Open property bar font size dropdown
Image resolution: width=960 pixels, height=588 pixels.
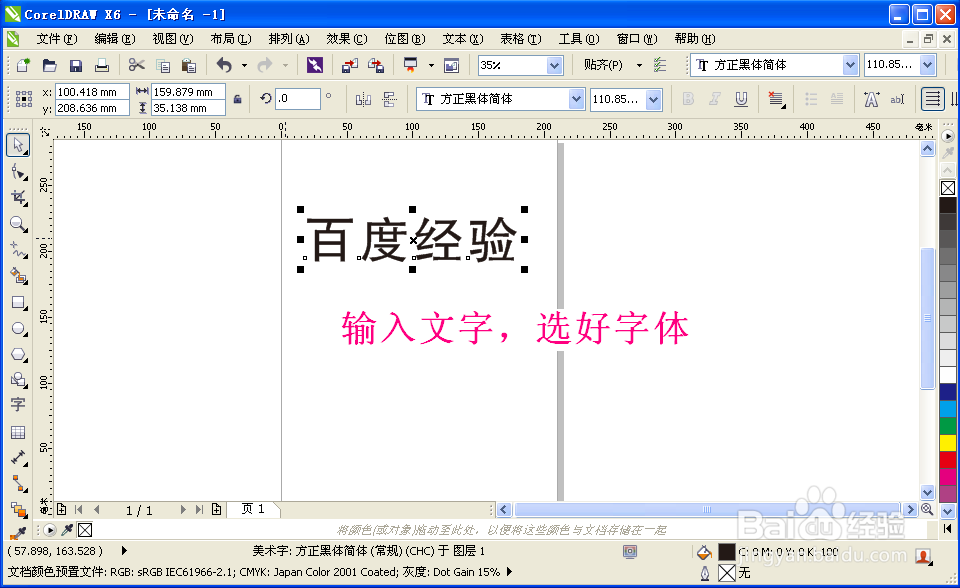click(x=654, y=99)
